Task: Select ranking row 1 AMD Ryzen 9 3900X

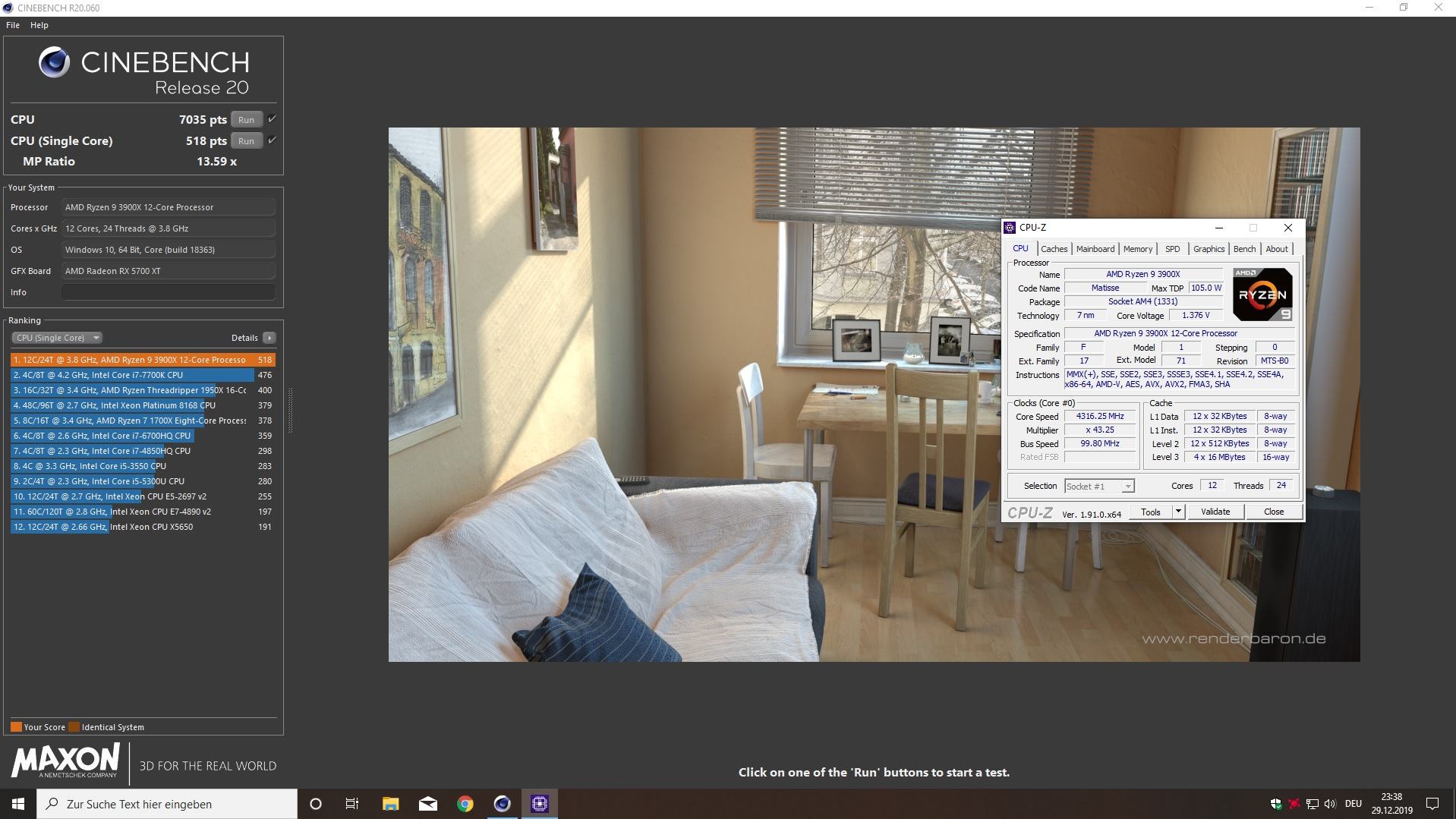Action: (143, 360)
